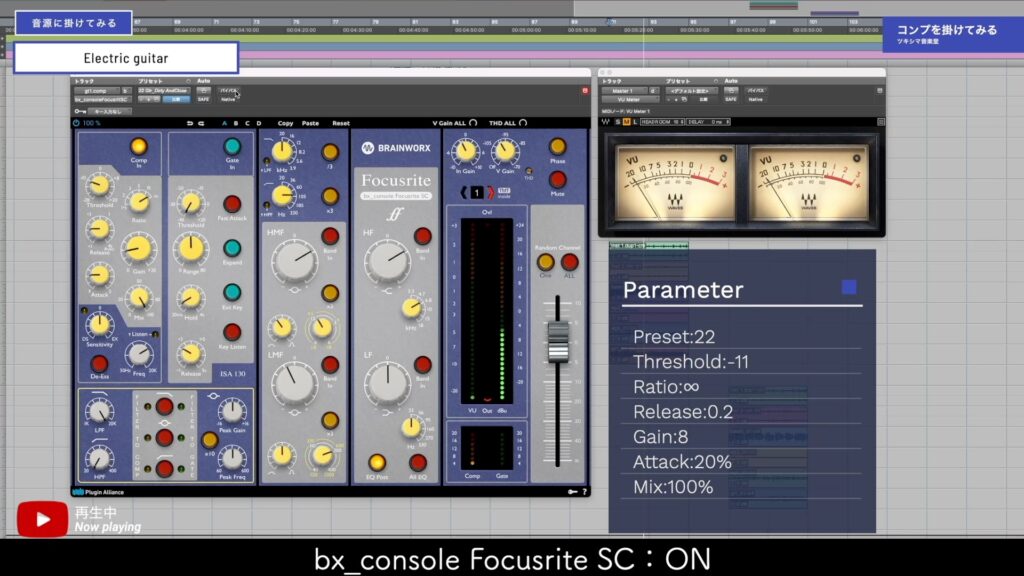Screen dimensions: 1024x576
Task: Click the In Gain knob
Action: pos(465,152)
